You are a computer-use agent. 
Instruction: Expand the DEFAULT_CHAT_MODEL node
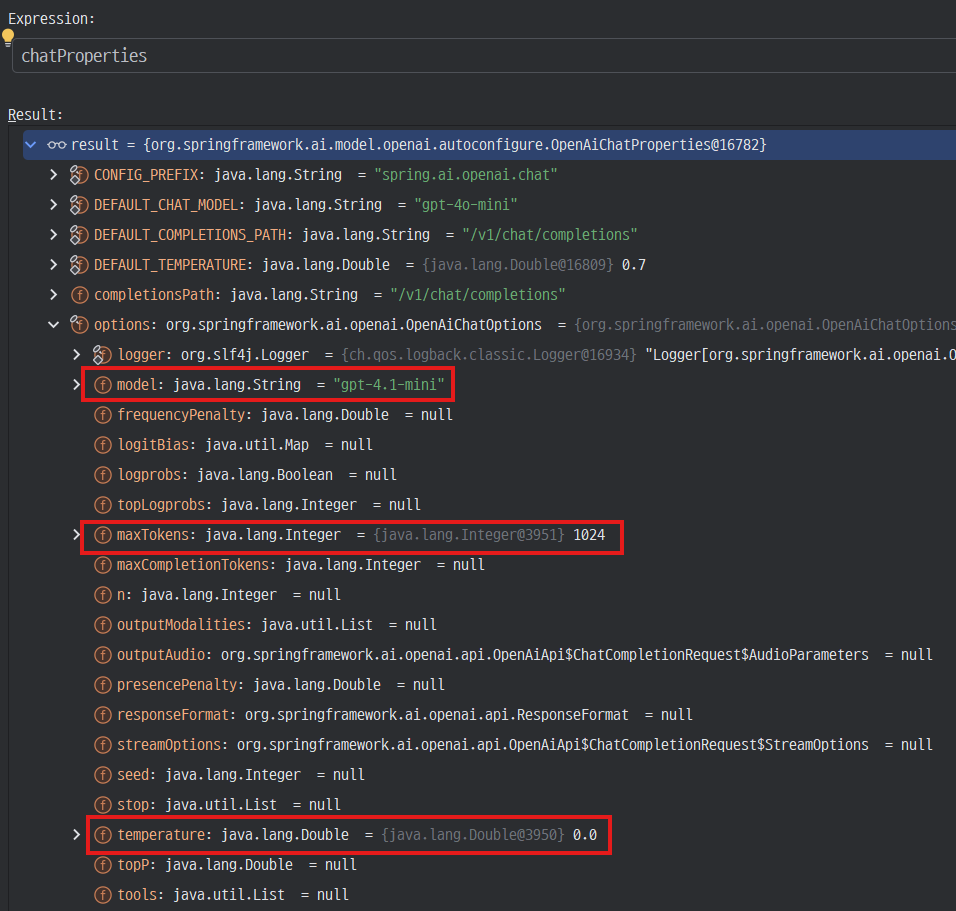point(54,204)
